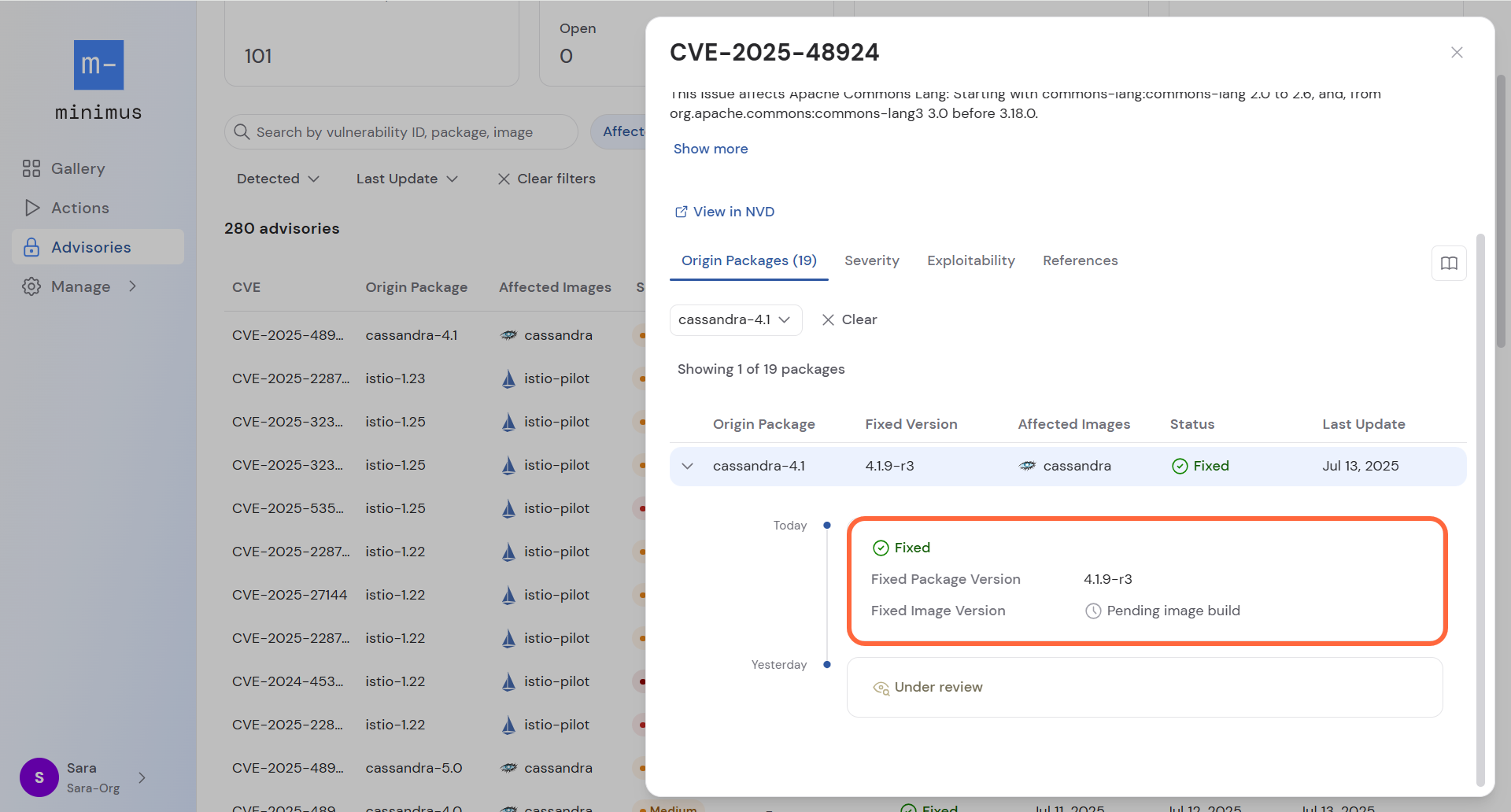Screen dimensions: 1511x812
Task: Click the Actions play icon
Action: [32, 208]
